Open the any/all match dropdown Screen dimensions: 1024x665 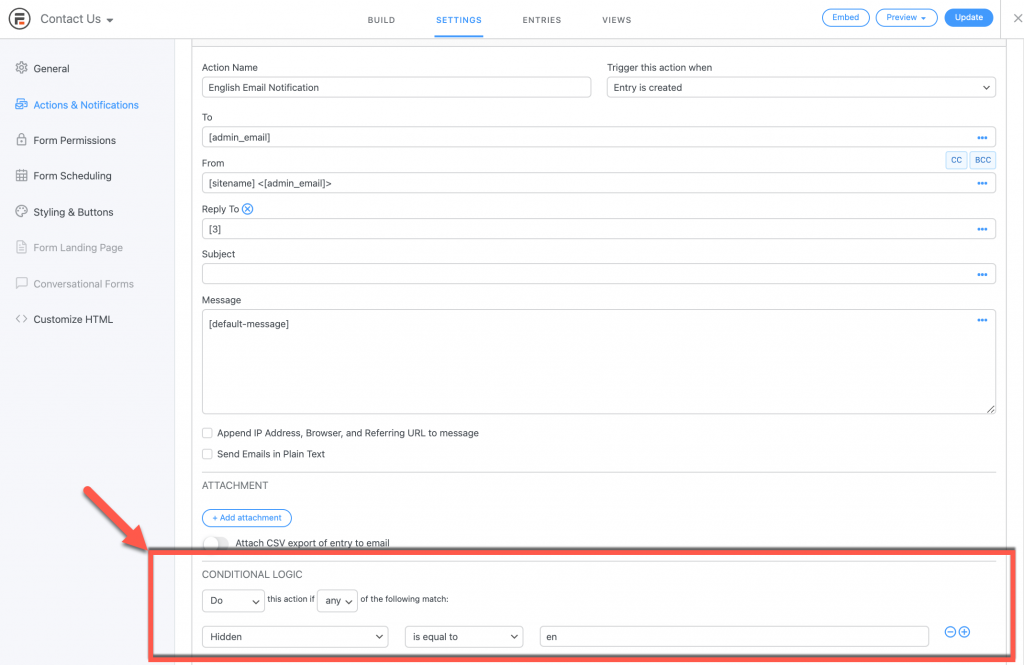tap(337, 601)
